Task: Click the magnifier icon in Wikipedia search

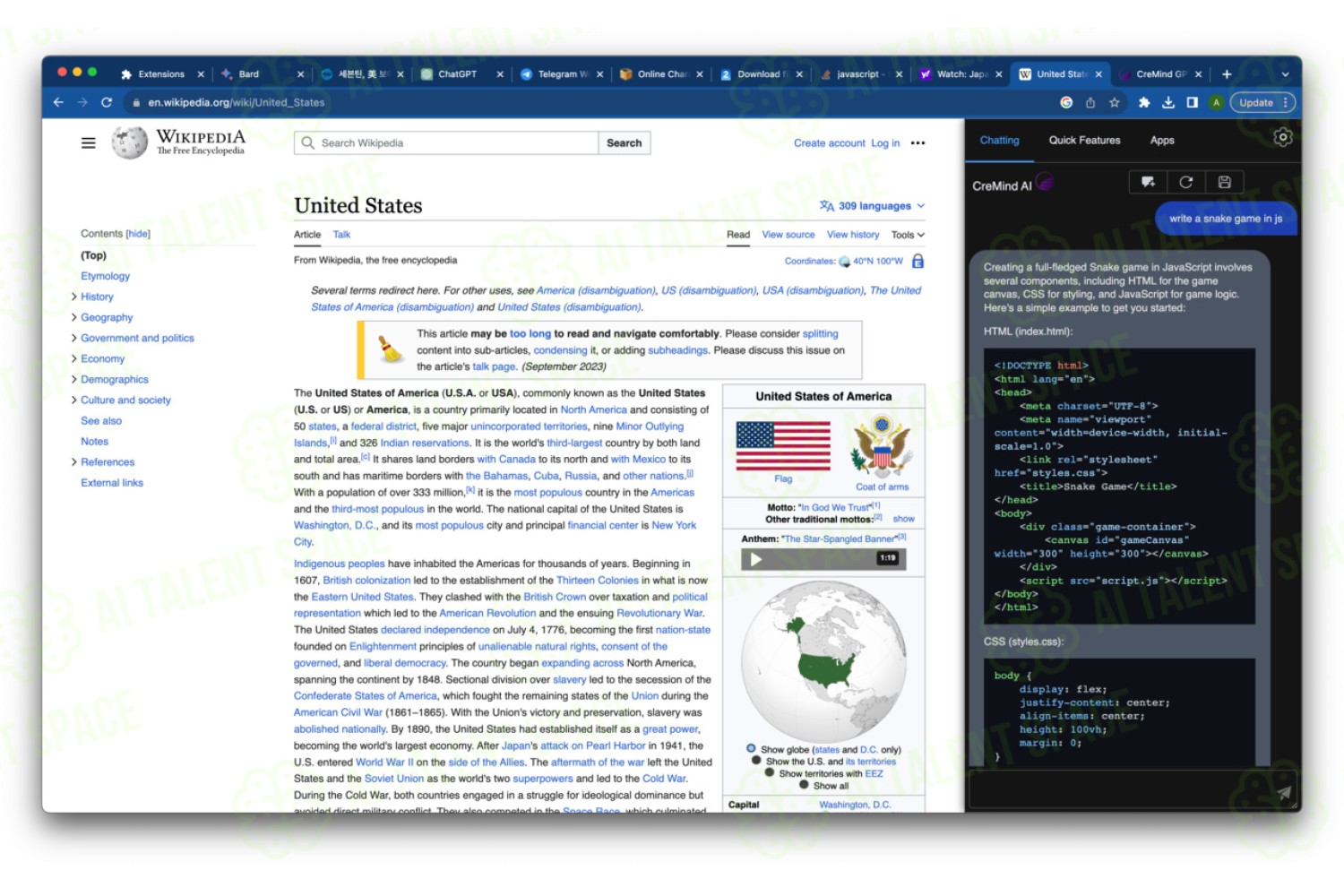Action: (308, 142)
